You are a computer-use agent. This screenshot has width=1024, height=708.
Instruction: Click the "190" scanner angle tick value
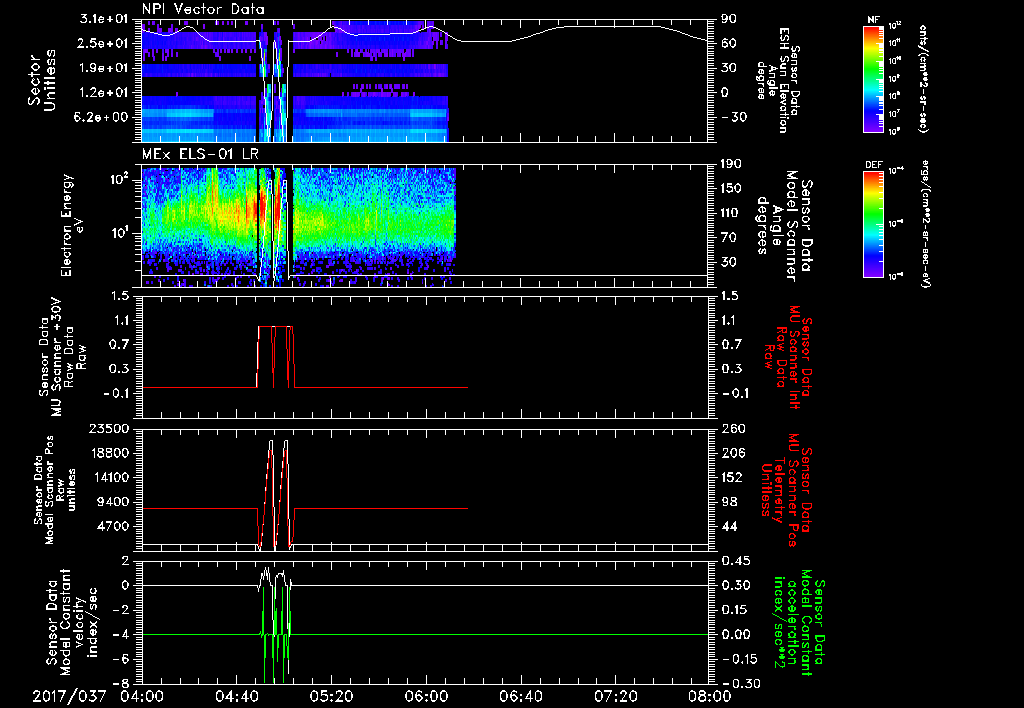click(x=732, y=164)
